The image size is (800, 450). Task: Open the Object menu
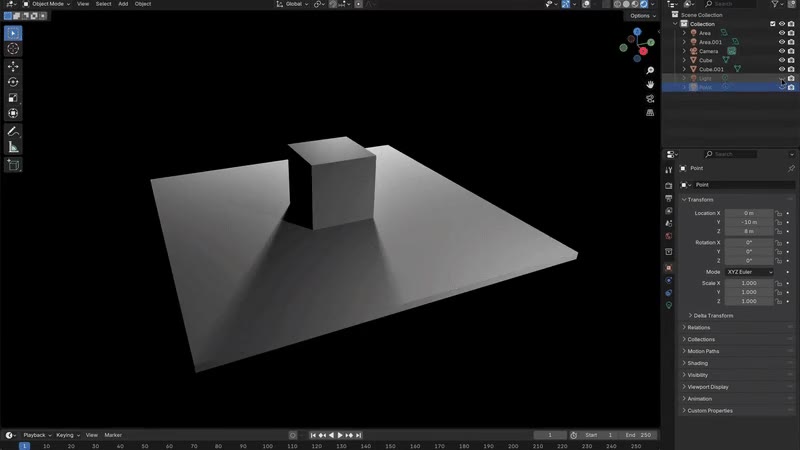click(x=143, y=4)
